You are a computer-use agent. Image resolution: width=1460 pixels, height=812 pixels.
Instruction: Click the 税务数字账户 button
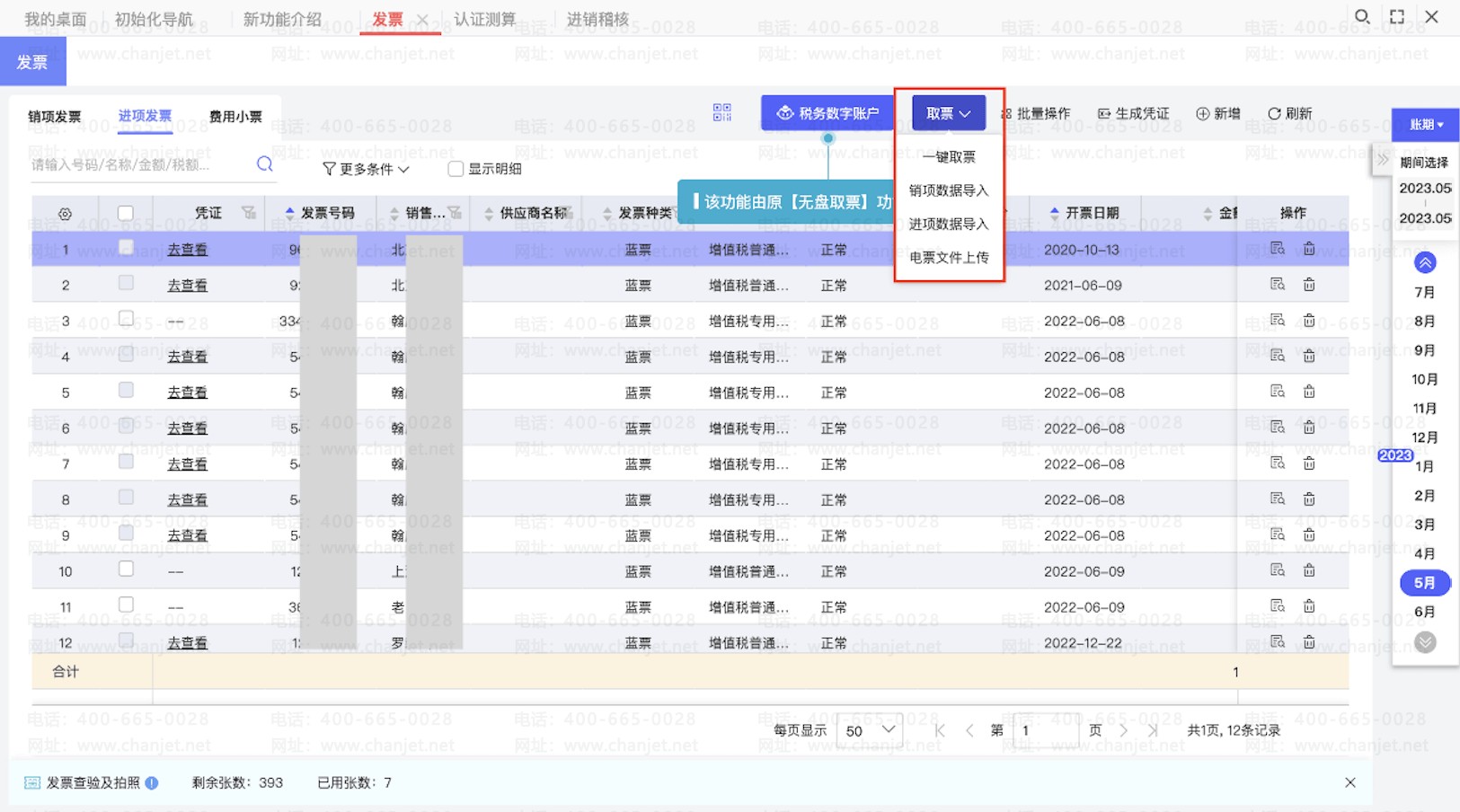[827, 113]
